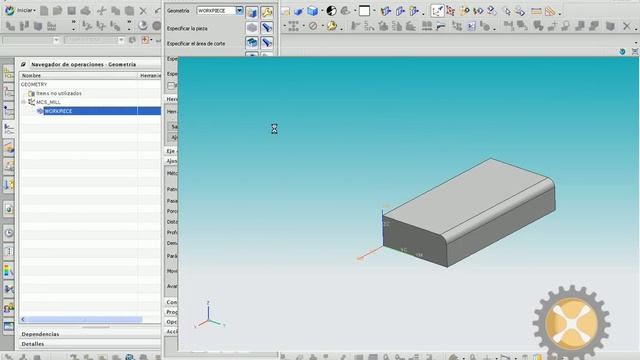
Task: Click the print icon in toolbar
Action: [86, 11]
